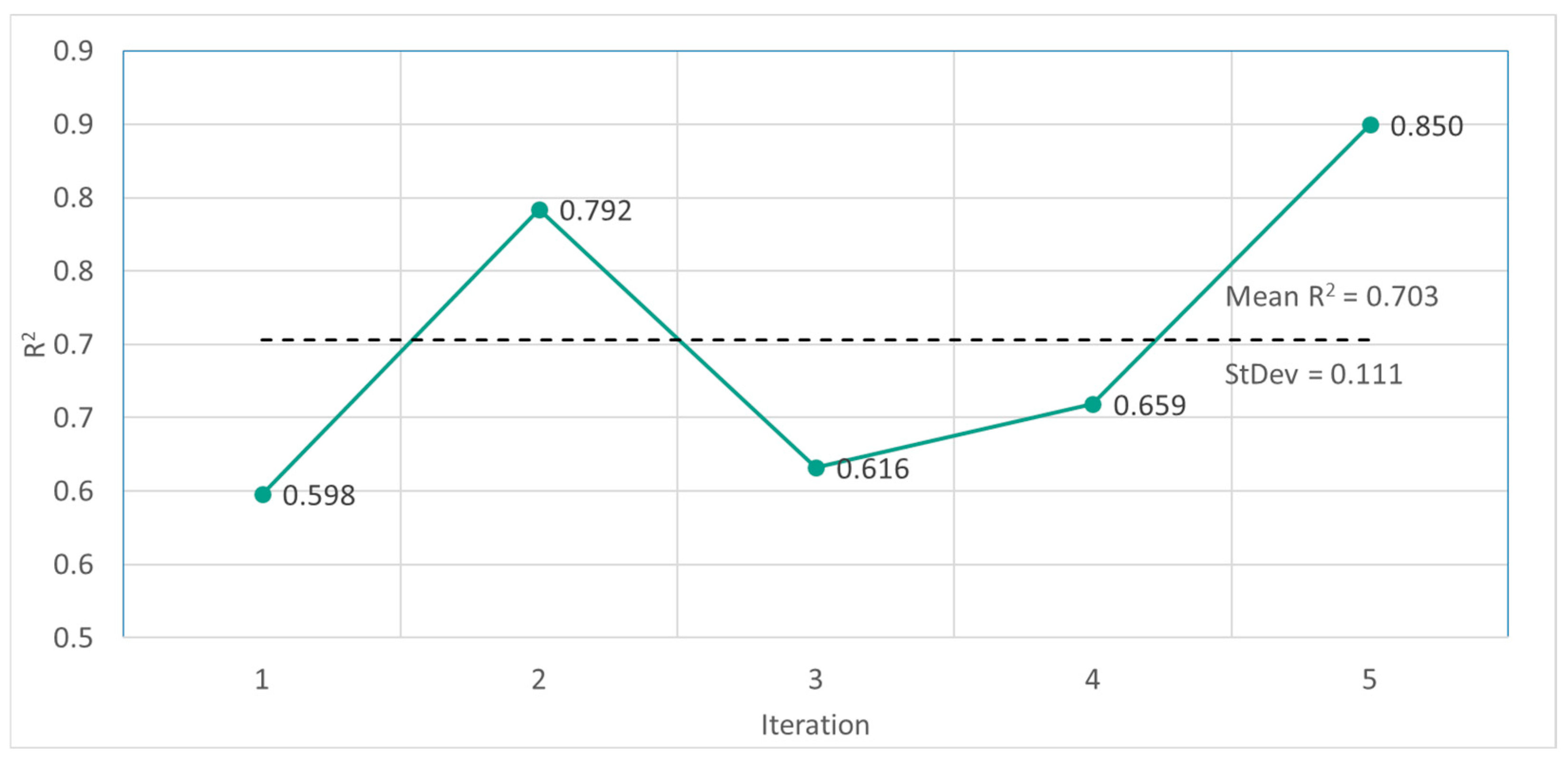Select the x-axis tick label 1

point(262,679)
